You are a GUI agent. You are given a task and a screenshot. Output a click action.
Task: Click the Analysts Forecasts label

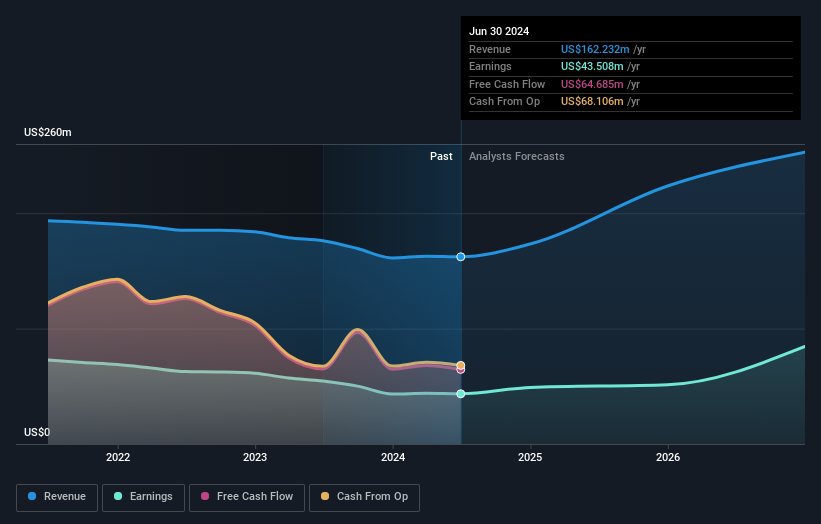coord(516,156)
